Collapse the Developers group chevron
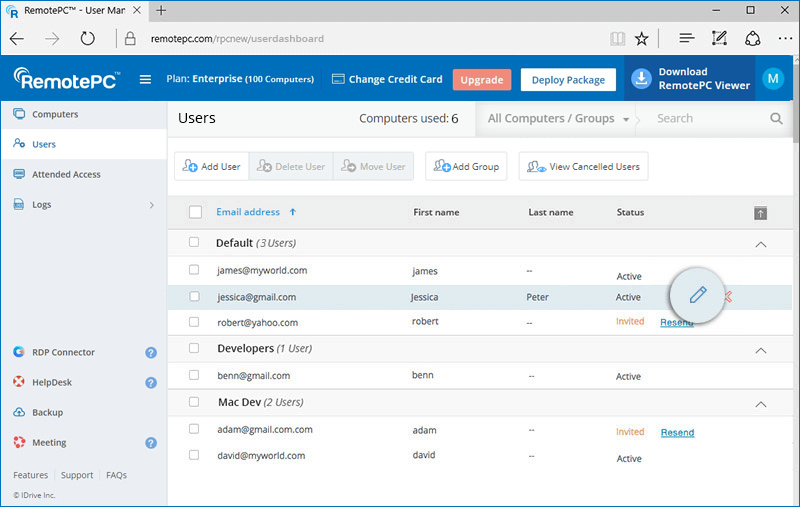800x507 pixels. click(x=761, y=350)
